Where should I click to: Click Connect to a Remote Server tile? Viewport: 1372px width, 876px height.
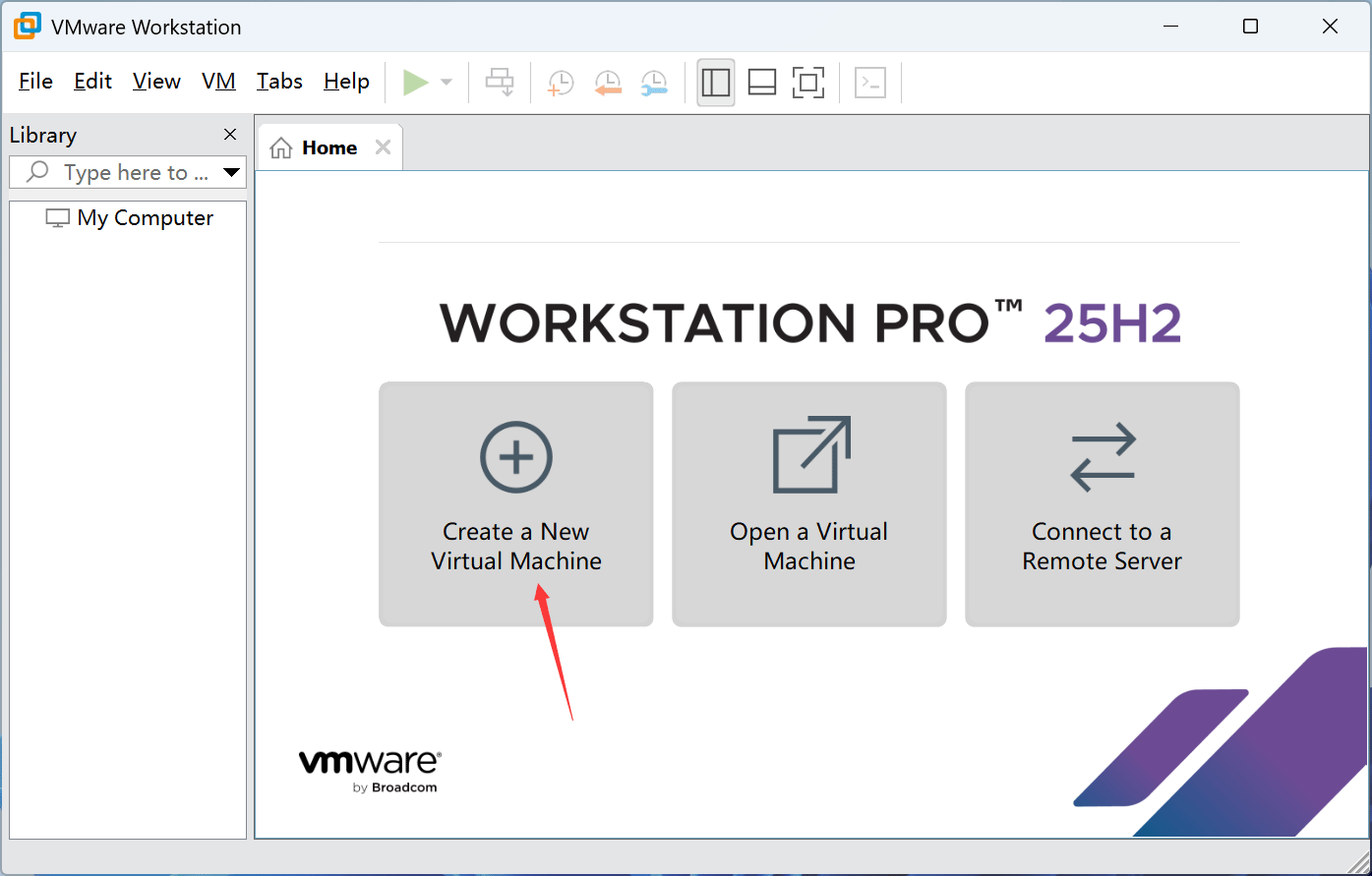click(x=1102, y=504)
